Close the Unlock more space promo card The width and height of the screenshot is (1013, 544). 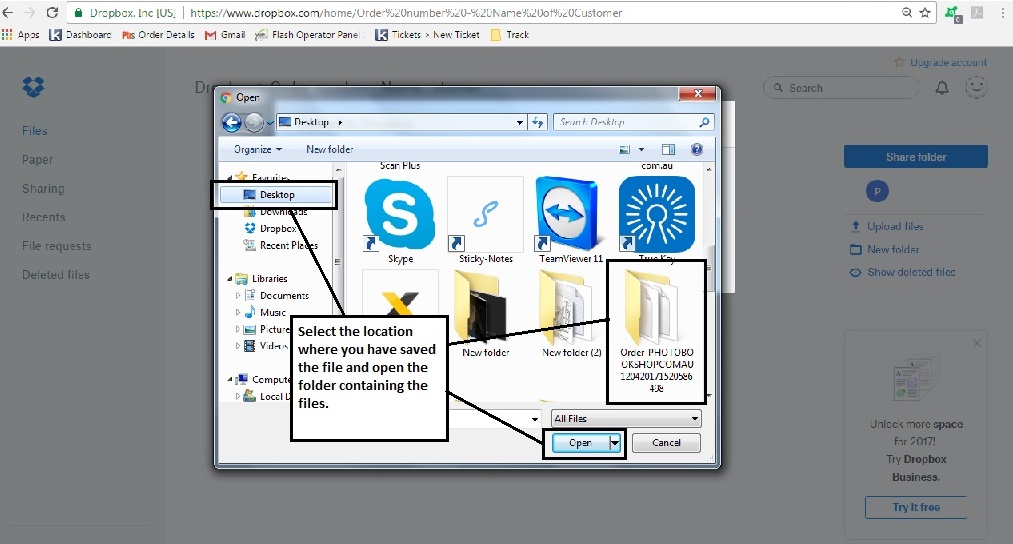point(977,343)
